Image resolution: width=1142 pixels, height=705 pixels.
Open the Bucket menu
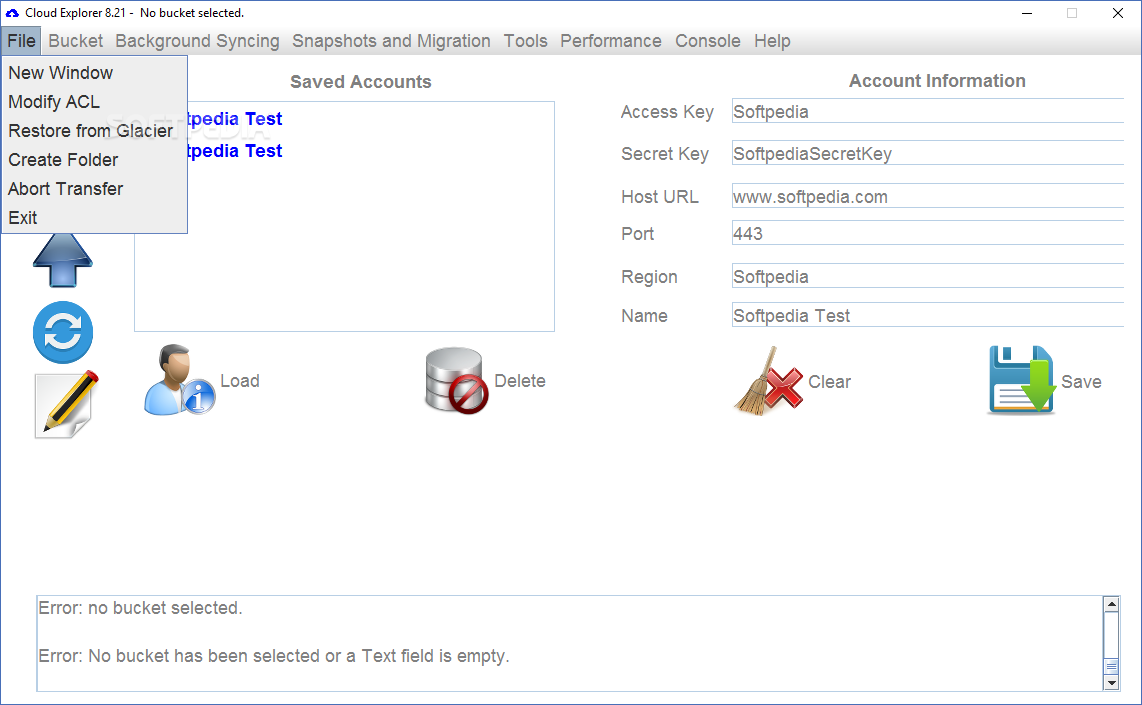pyautogui.click(x=76, y=41)
